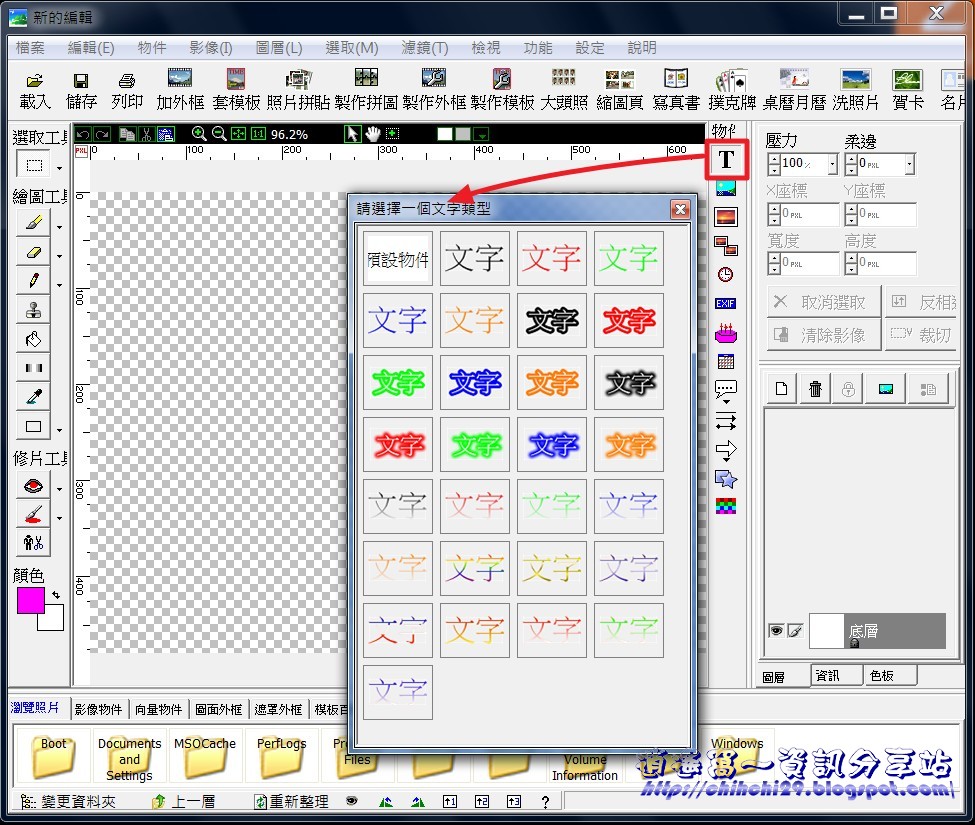Choose the 預設物件 default text type

tap(398, 259)
